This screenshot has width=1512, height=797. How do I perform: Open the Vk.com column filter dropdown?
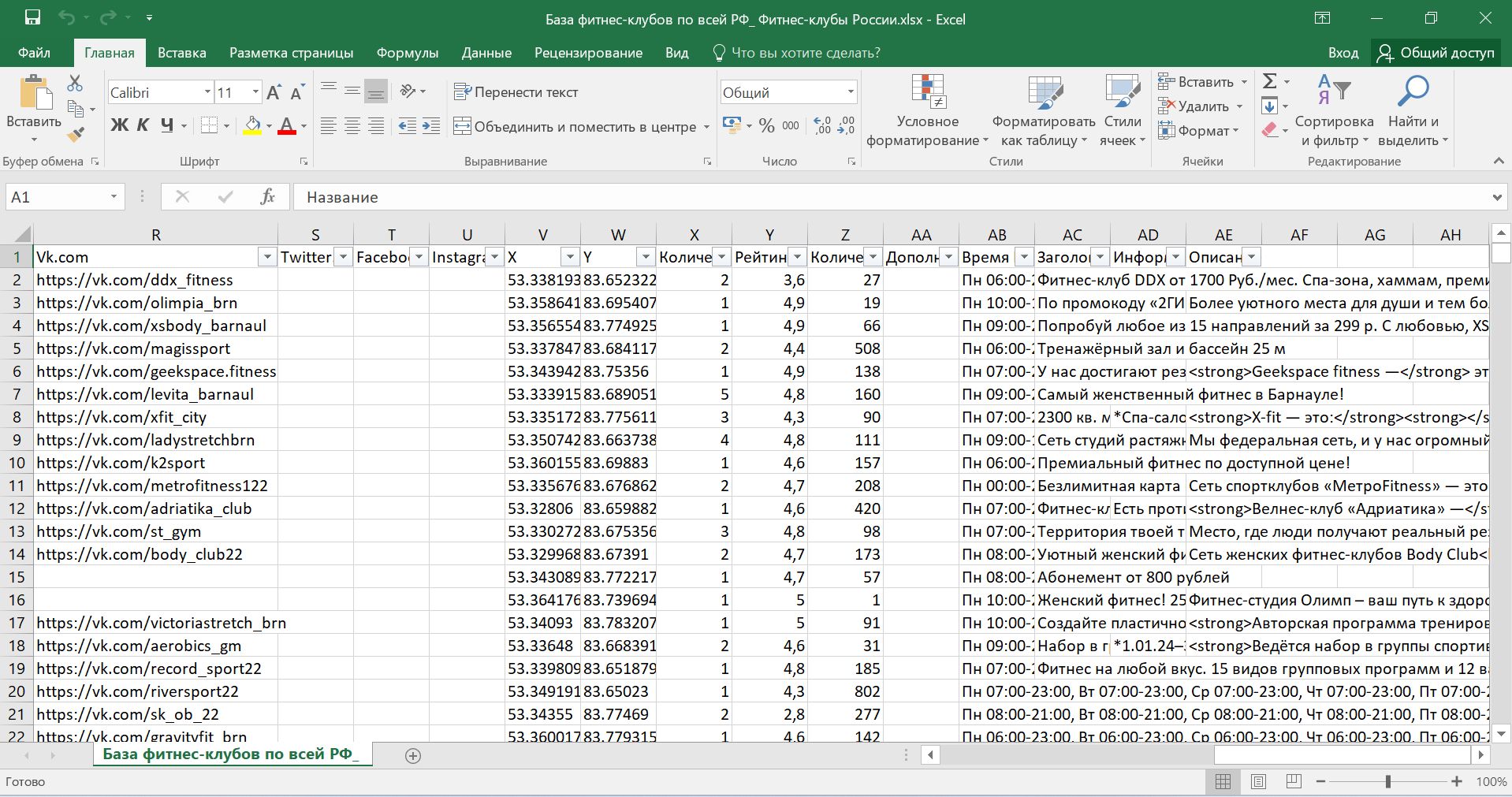(x=267, y=257)
